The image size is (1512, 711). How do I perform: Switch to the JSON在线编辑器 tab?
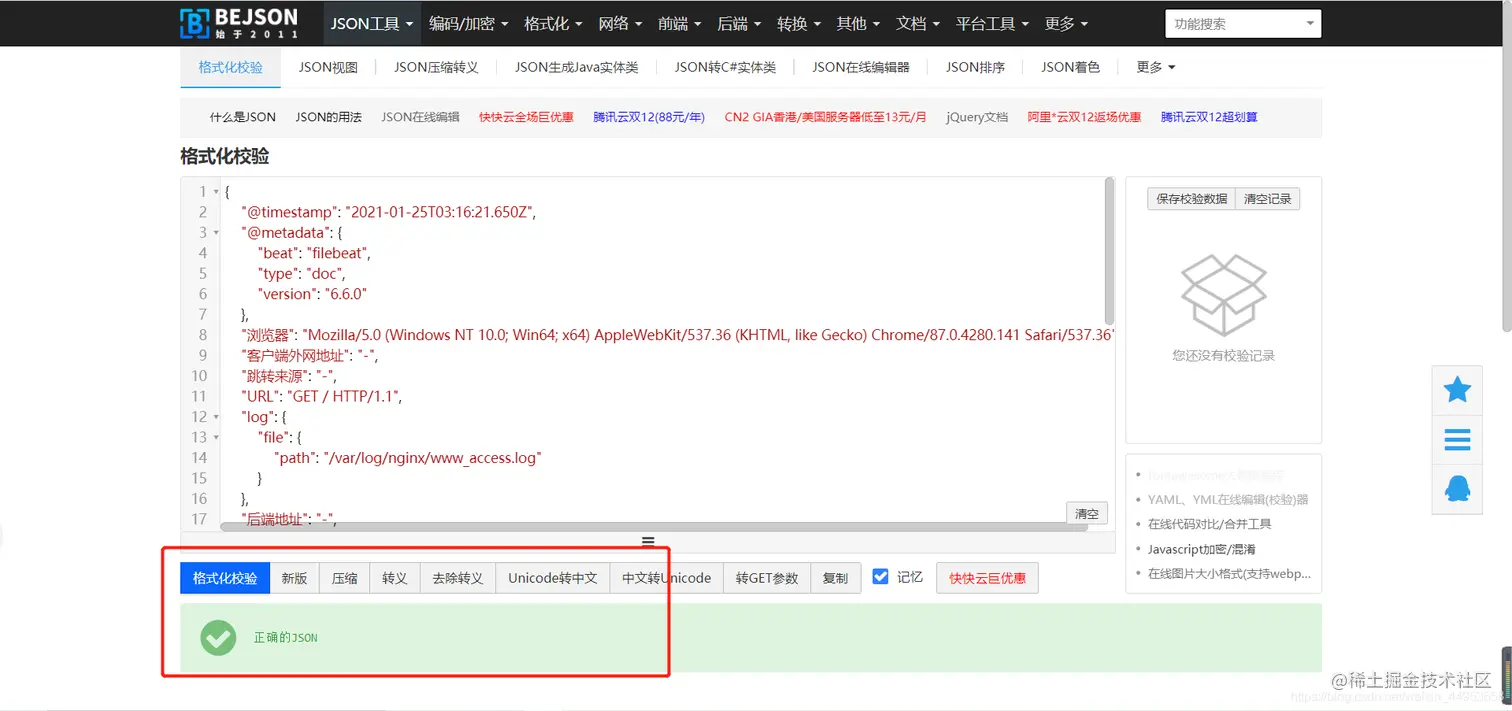pos(861,67)
